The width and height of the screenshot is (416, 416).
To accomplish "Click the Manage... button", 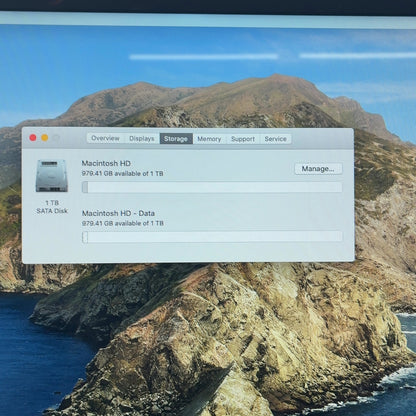I will tap(318, 169).
